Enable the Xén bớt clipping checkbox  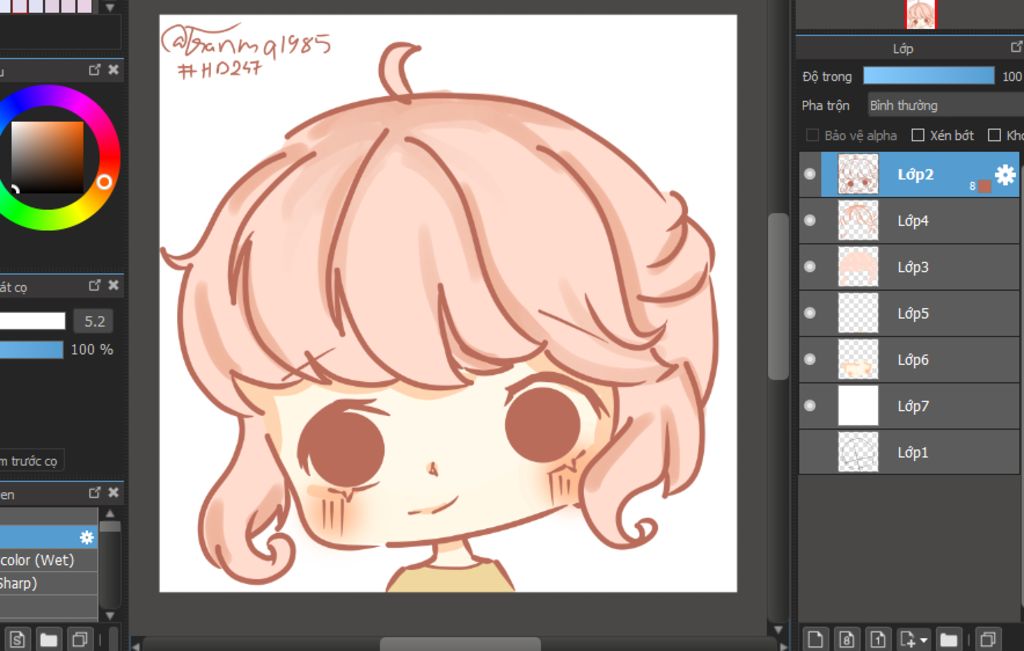[918, 135]
